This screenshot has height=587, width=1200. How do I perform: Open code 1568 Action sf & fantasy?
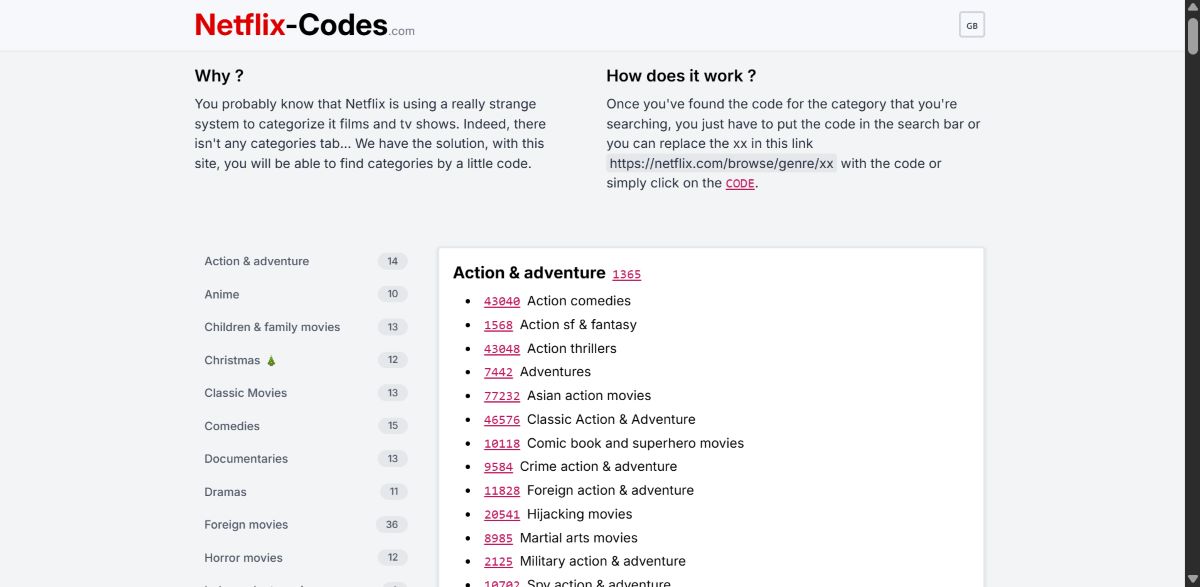click(498, 324)
